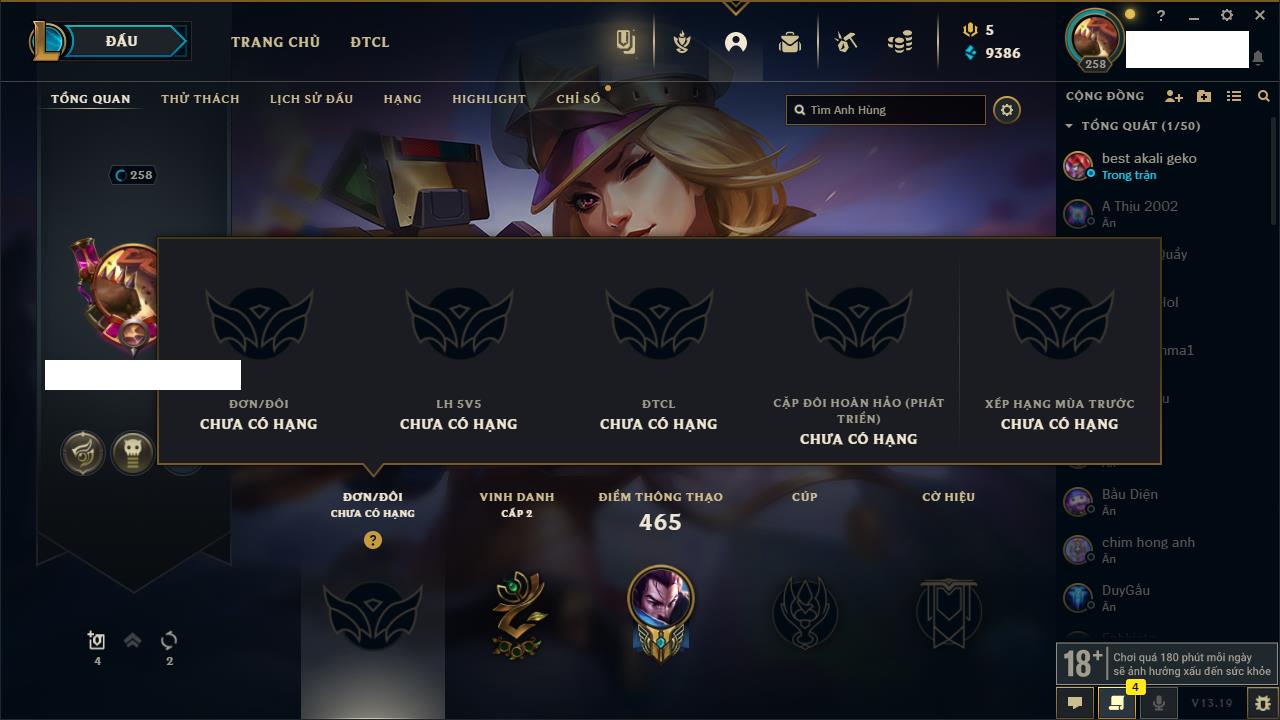Switch to the LỊCH SỬ ĐẤU tab

311,99
